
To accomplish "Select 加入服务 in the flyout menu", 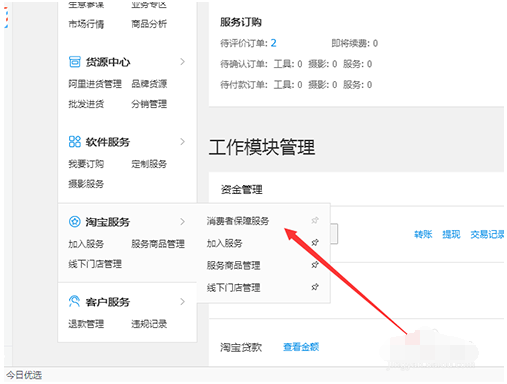I will click(x=224, y=243).
